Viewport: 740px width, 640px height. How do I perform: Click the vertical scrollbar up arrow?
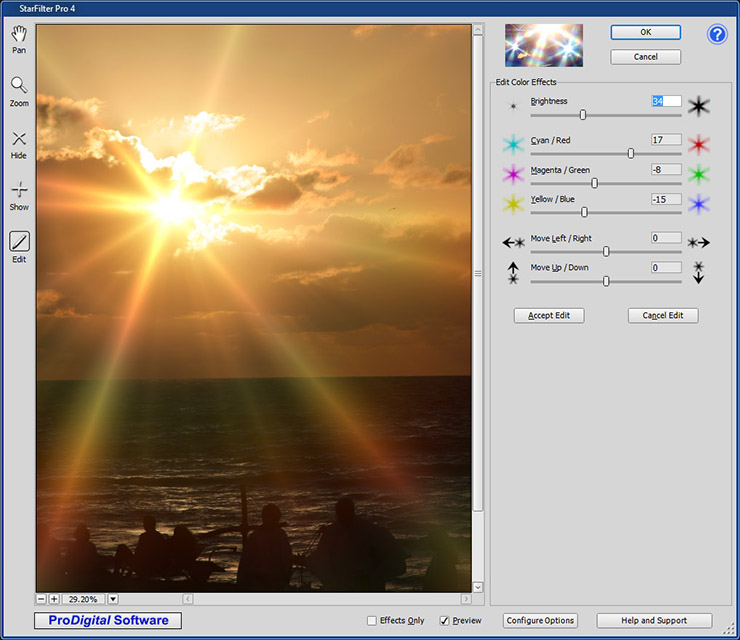pos(478,30)
